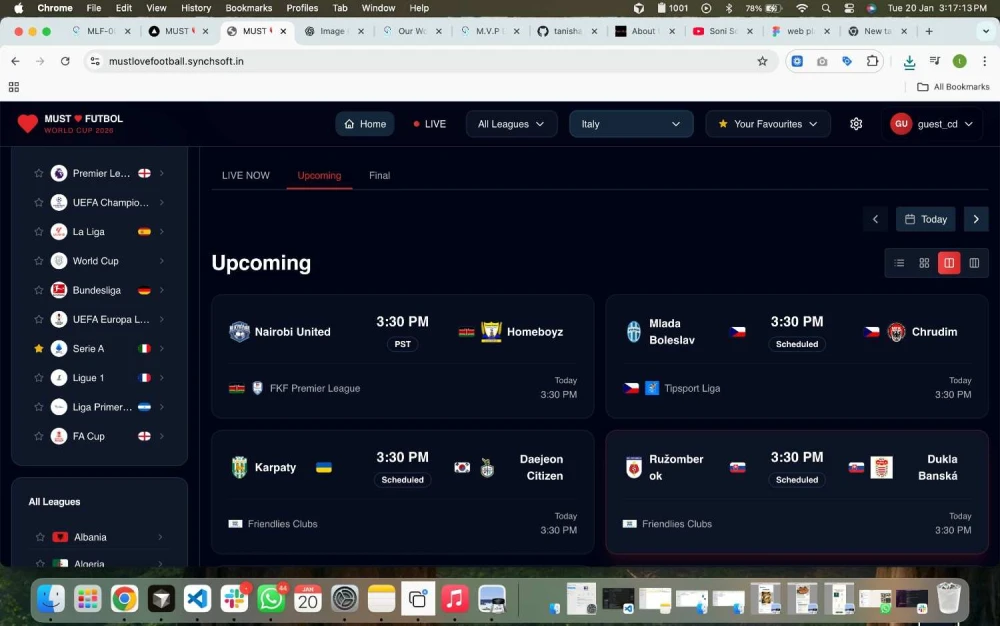Click the Today date button
This screenshot has height=626, width=1000.
[925, 219]
